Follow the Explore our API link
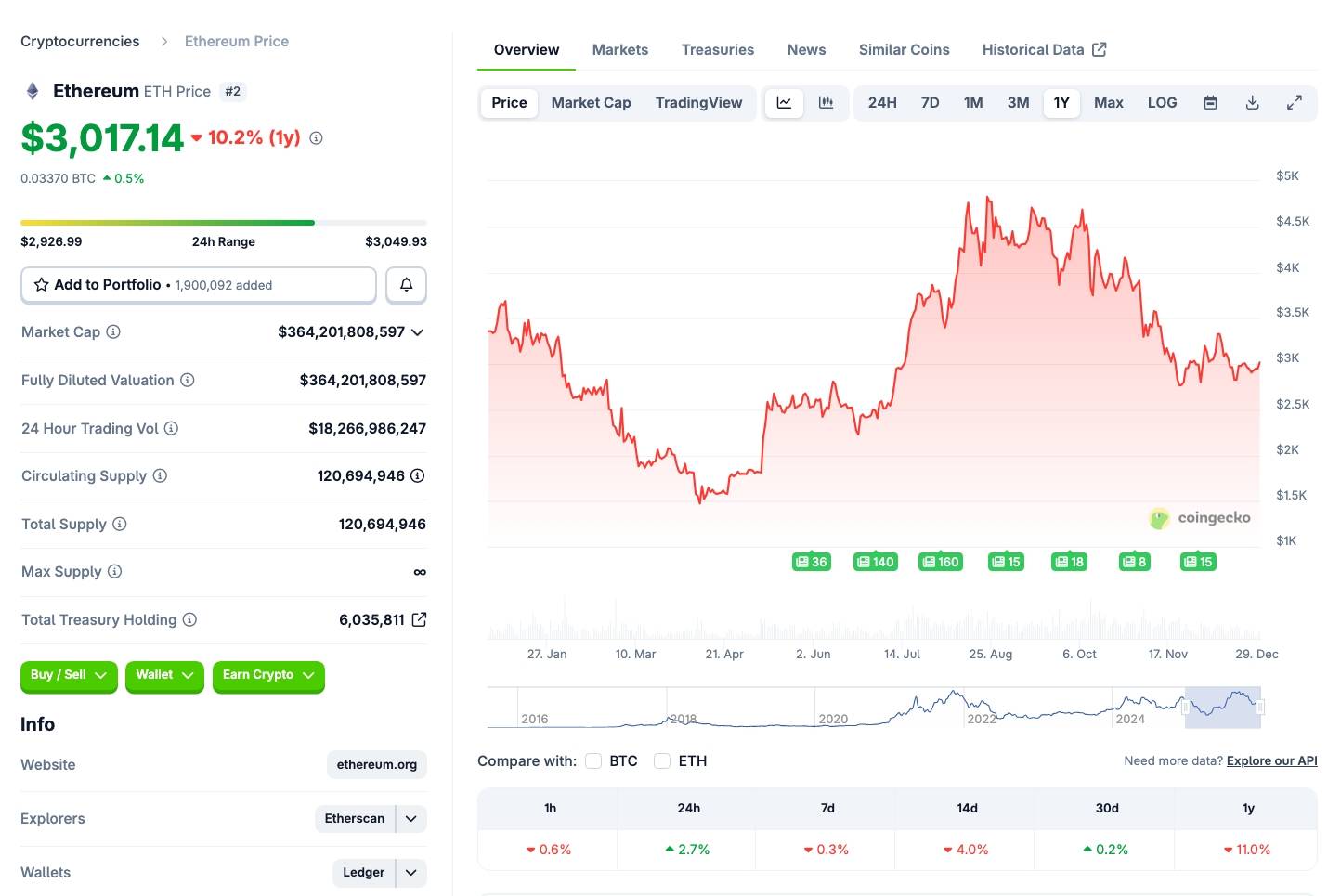Screen dimensions: 1328x896 [x=1271, y=761]
